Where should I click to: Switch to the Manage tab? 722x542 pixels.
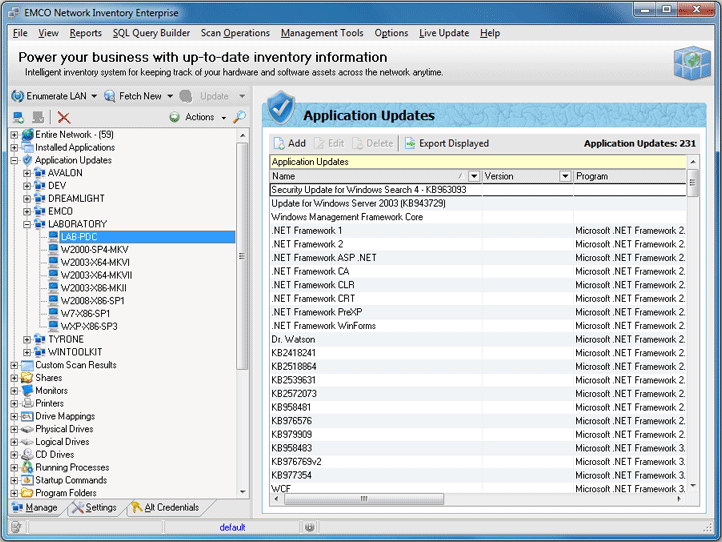pyautogui.click(x=35, y=507)
